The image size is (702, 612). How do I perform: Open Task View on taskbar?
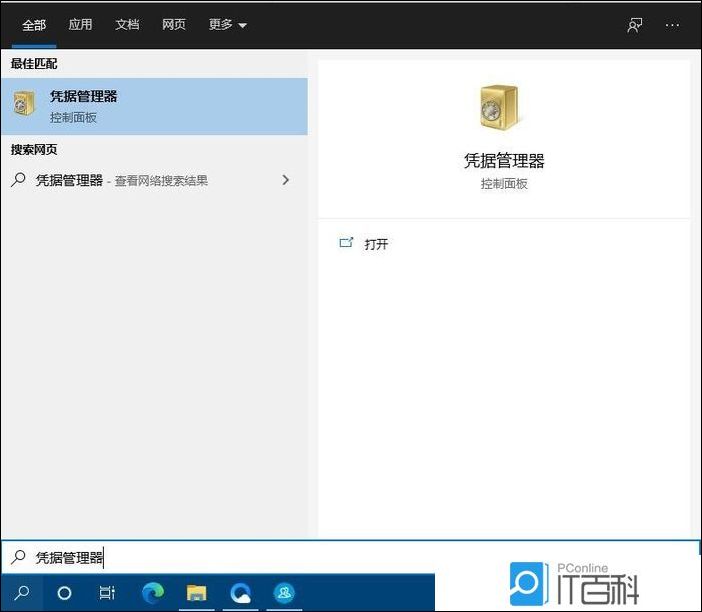pos(107,593)
